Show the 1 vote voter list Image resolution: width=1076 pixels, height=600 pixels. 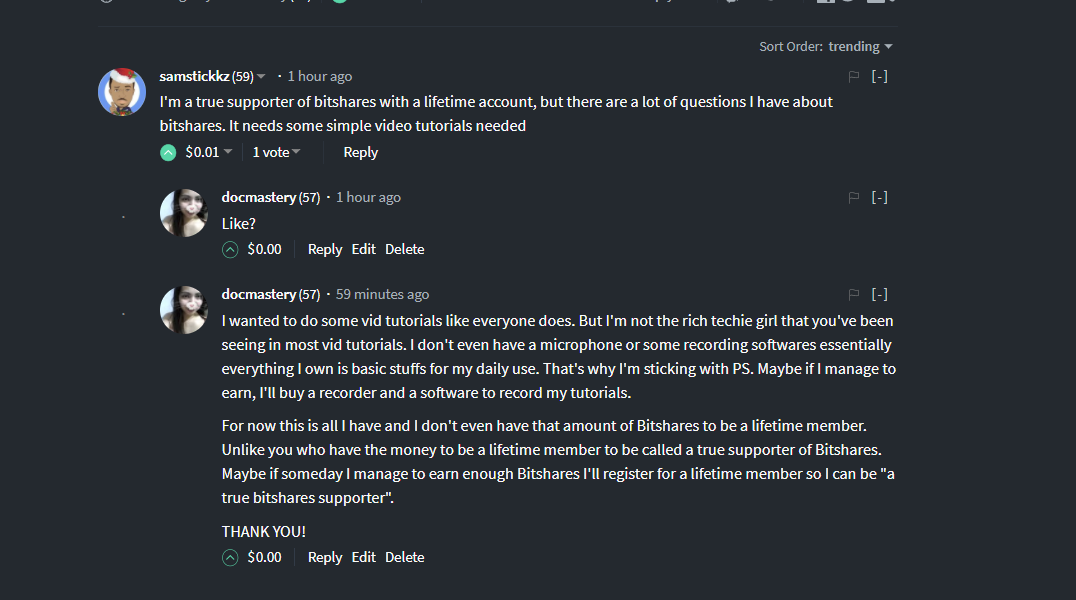point(275,152)
